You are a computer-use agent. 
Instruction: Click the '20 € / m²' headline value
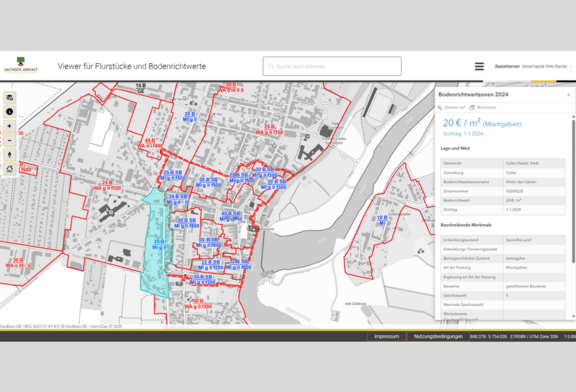[461, 123]
